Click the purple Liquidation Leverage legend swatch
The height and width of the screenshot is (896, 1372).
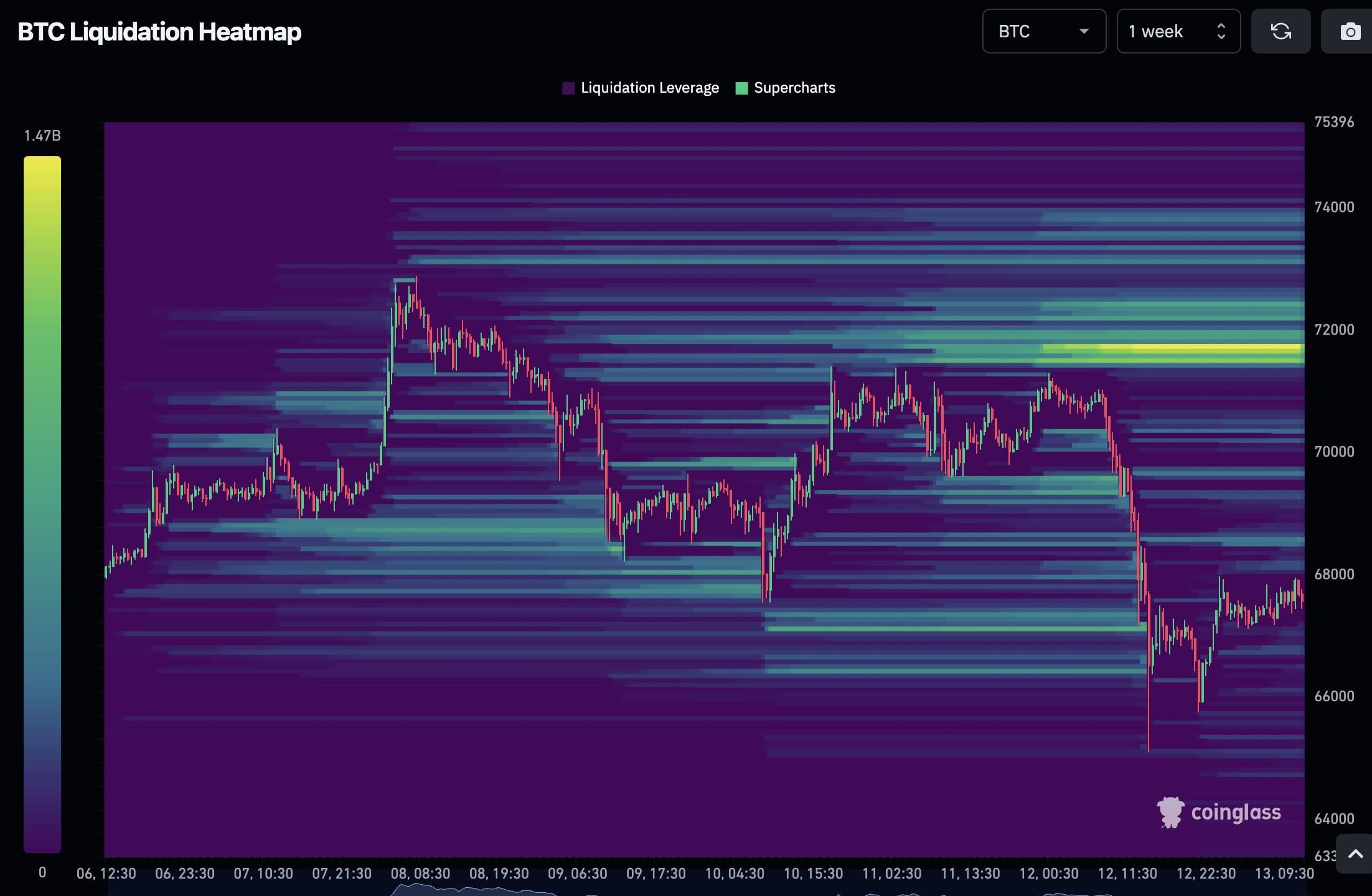(568, 88)
